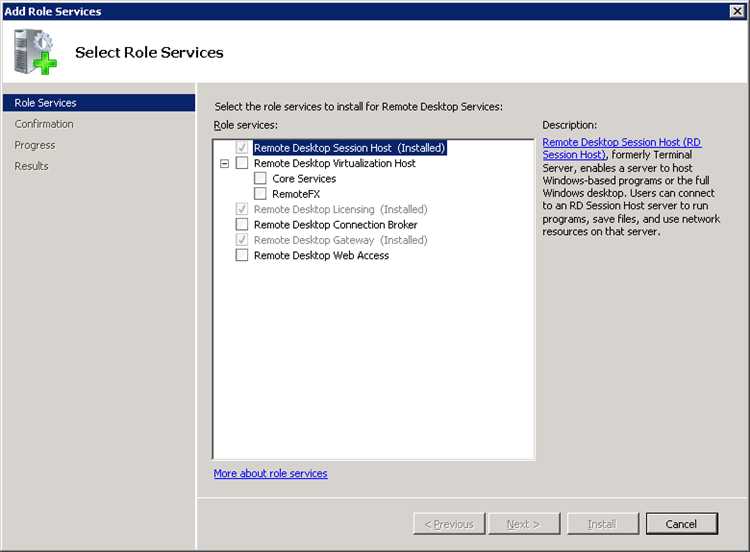
Task: Select the Core Services label
Action: [x=304, y=178]
